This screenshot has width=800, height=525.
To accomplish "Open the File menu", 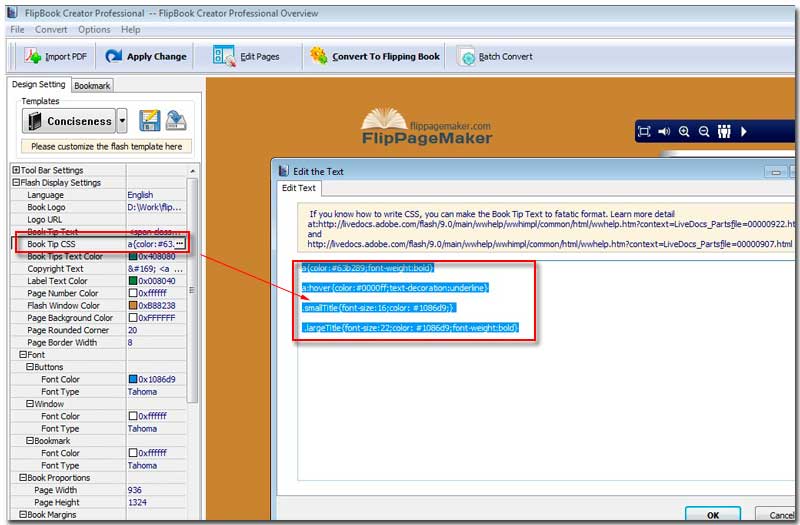I will click(17, 30).
